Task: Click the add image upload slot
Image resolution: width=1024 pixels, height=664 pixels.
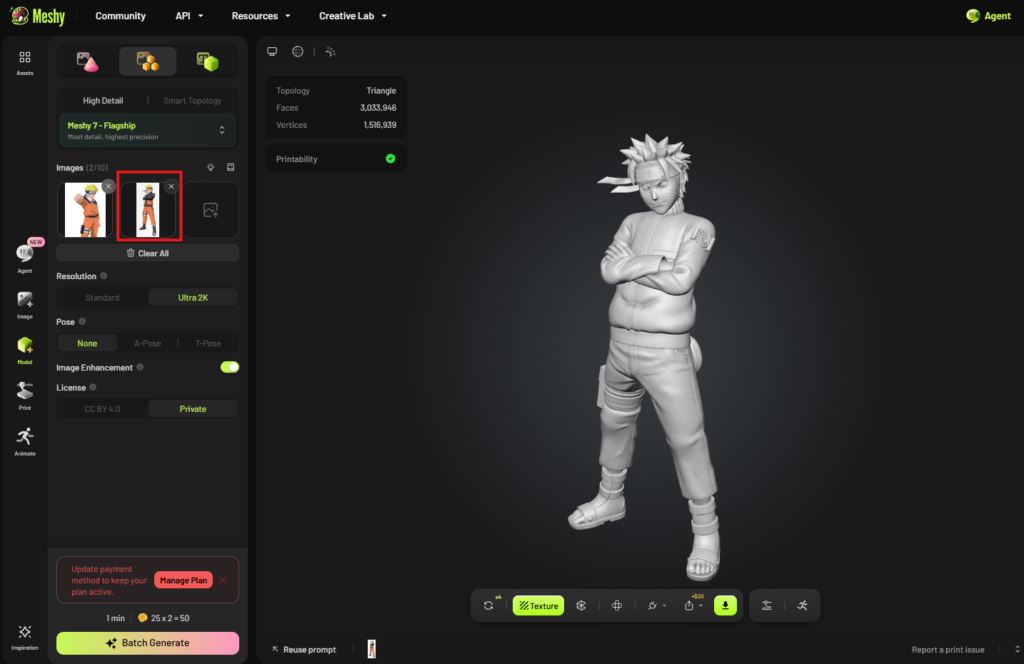Action: click(210, 210)
